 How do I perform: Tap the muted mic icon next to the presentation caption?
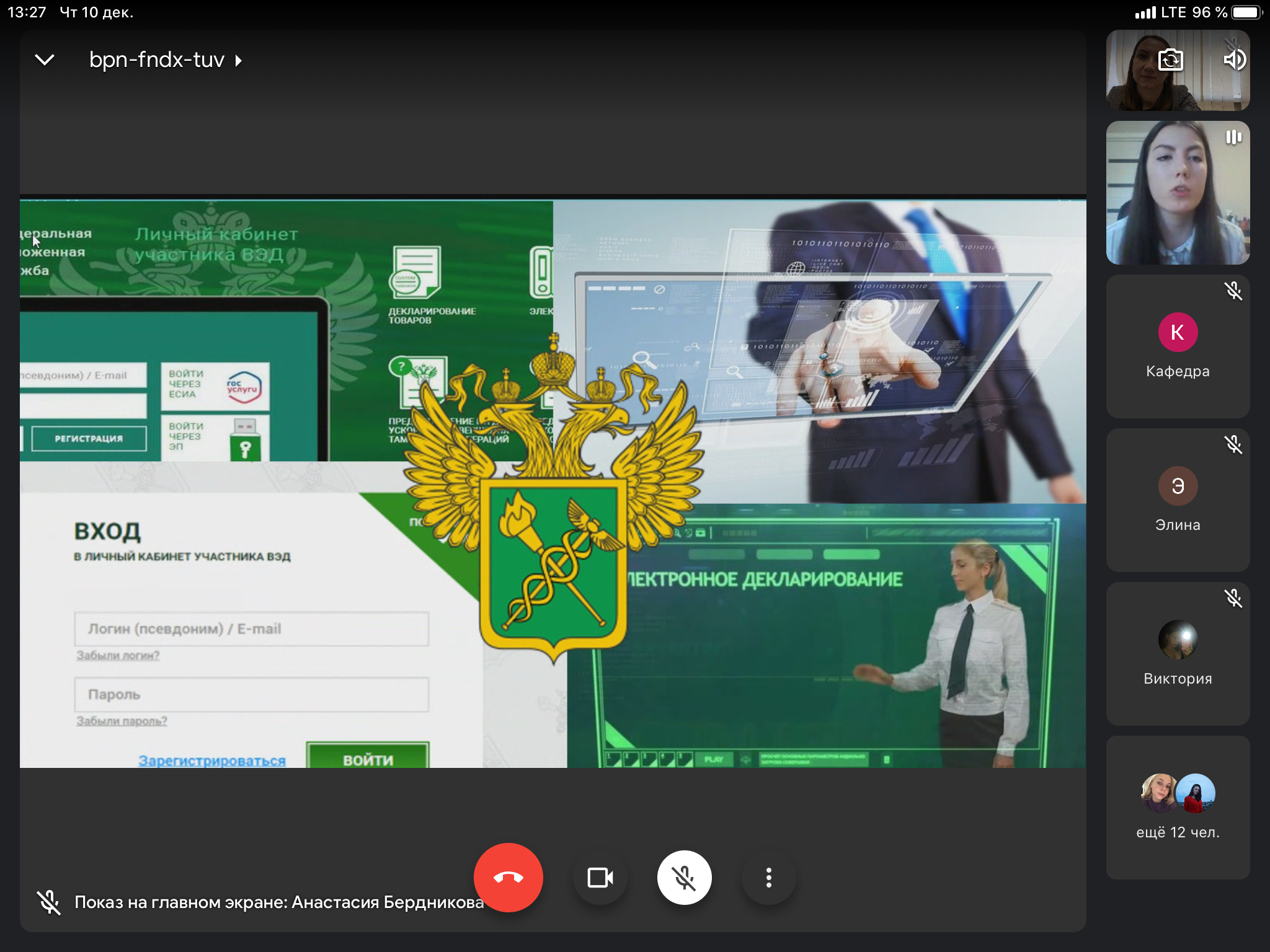click(48, 902)
